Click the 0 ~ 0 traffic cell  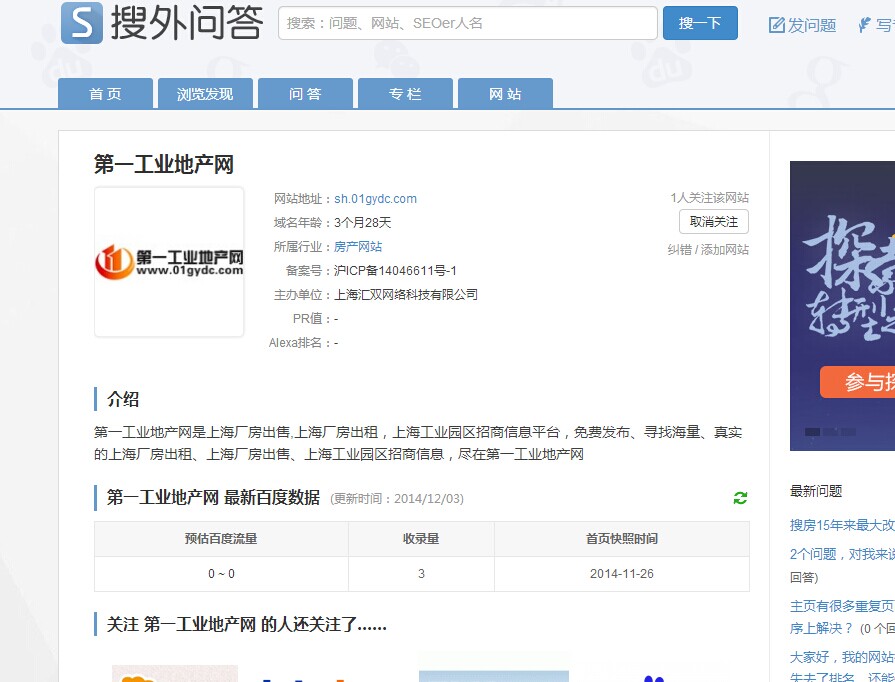pos(221,574)
